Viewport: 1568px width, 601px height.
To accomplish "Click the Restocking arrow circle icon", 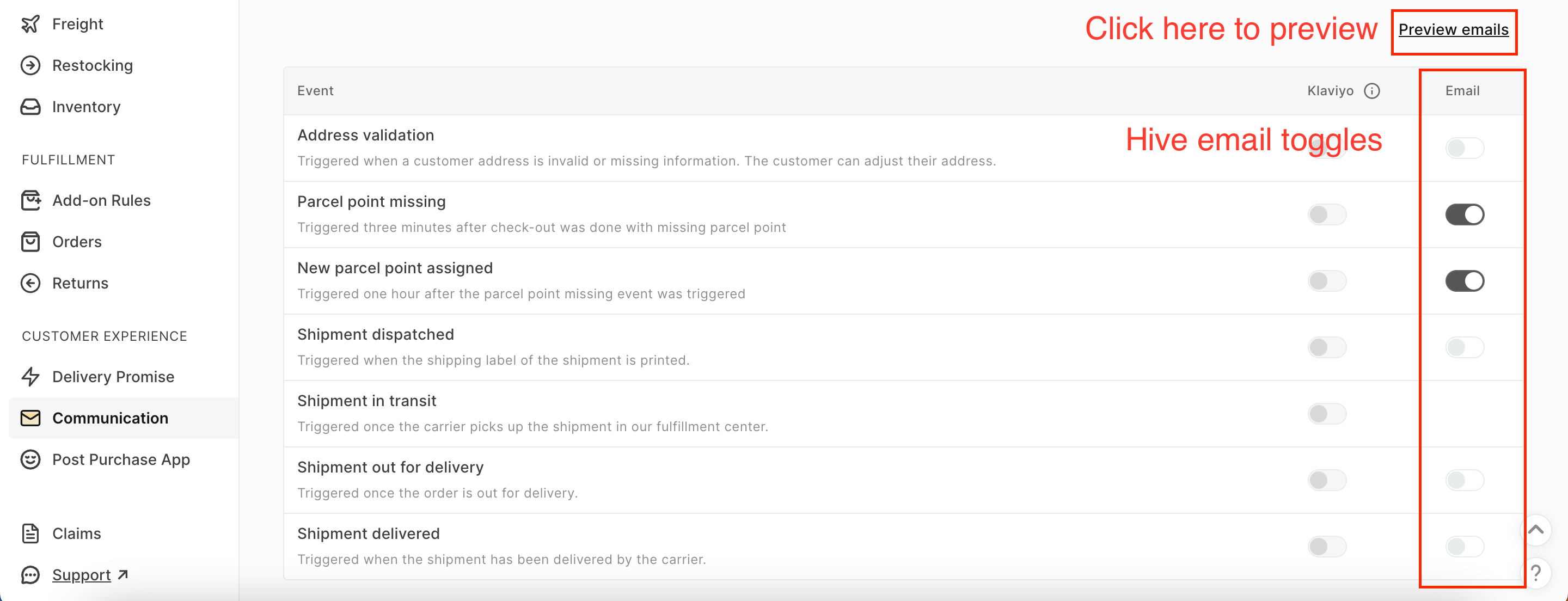I will pyautogui.click(x=30, y=65).
